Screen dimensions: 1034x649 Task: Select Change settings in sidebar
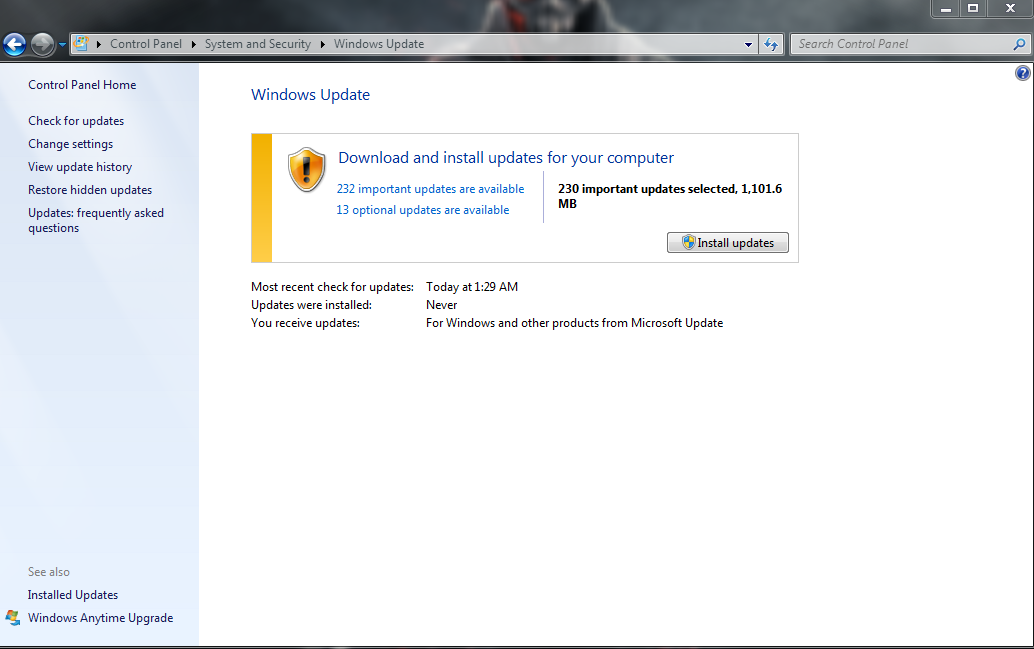coord(71,144)
